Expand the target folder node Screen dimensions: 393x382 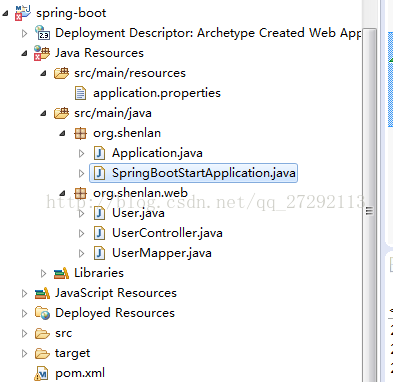(x=24, y=354)
